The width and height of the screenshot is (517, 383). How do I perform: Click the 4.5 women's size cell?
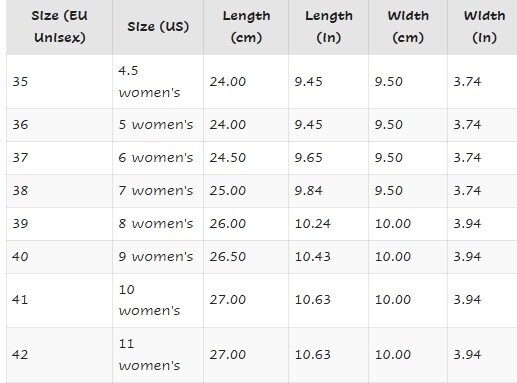(x=158, y=81)
